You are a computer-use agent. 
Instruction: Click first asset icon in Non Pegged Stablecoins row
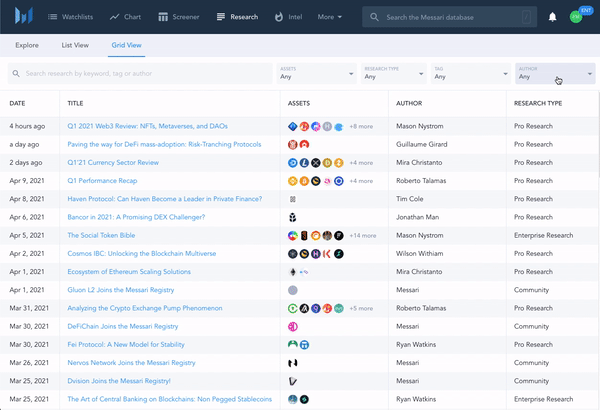pyautogui.click(x=293, y=399)
